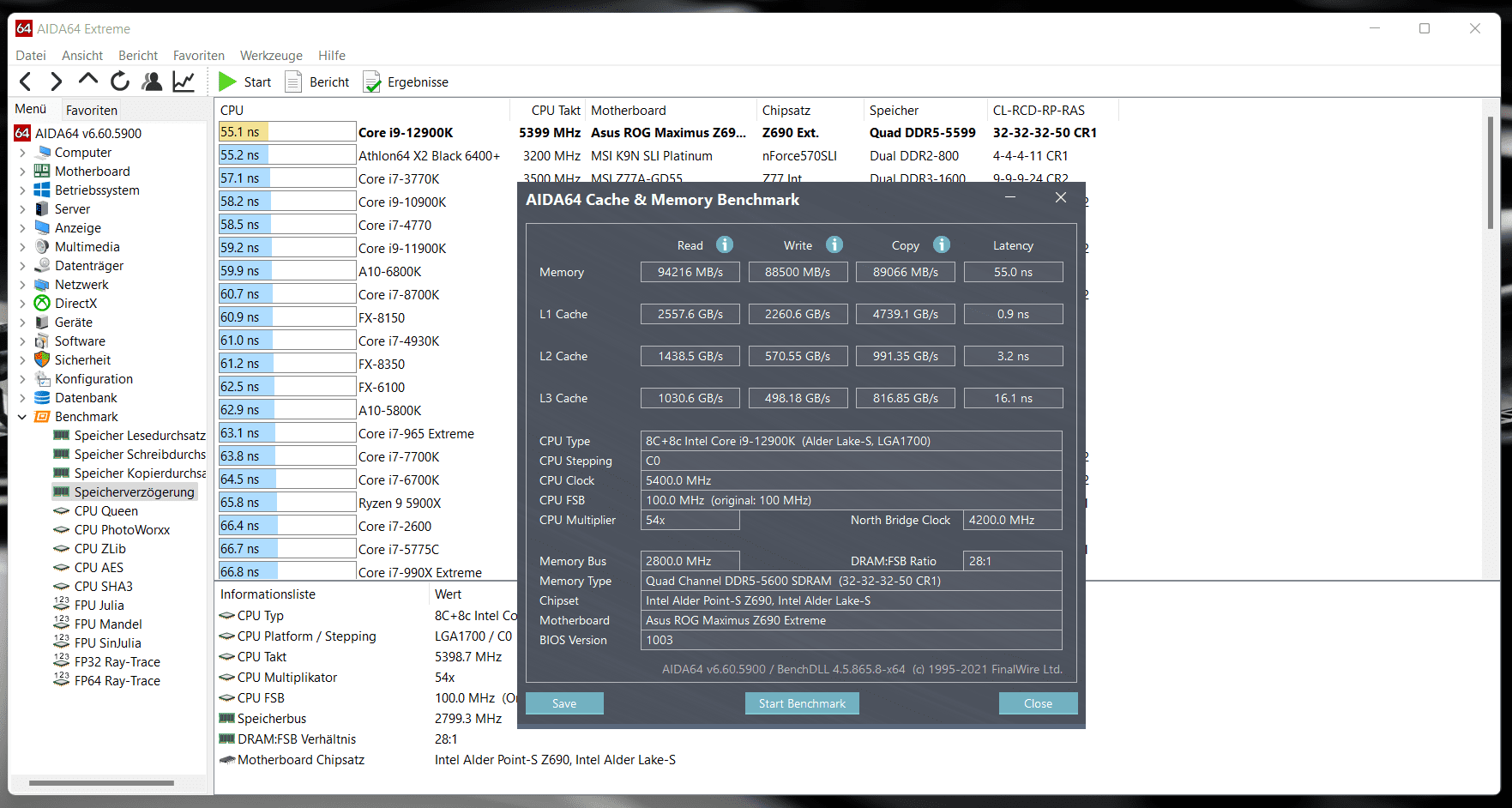The height and width of the screenshot is (808, 1512).
Task: Click the Software tree icon
Action: pos(42,341)
